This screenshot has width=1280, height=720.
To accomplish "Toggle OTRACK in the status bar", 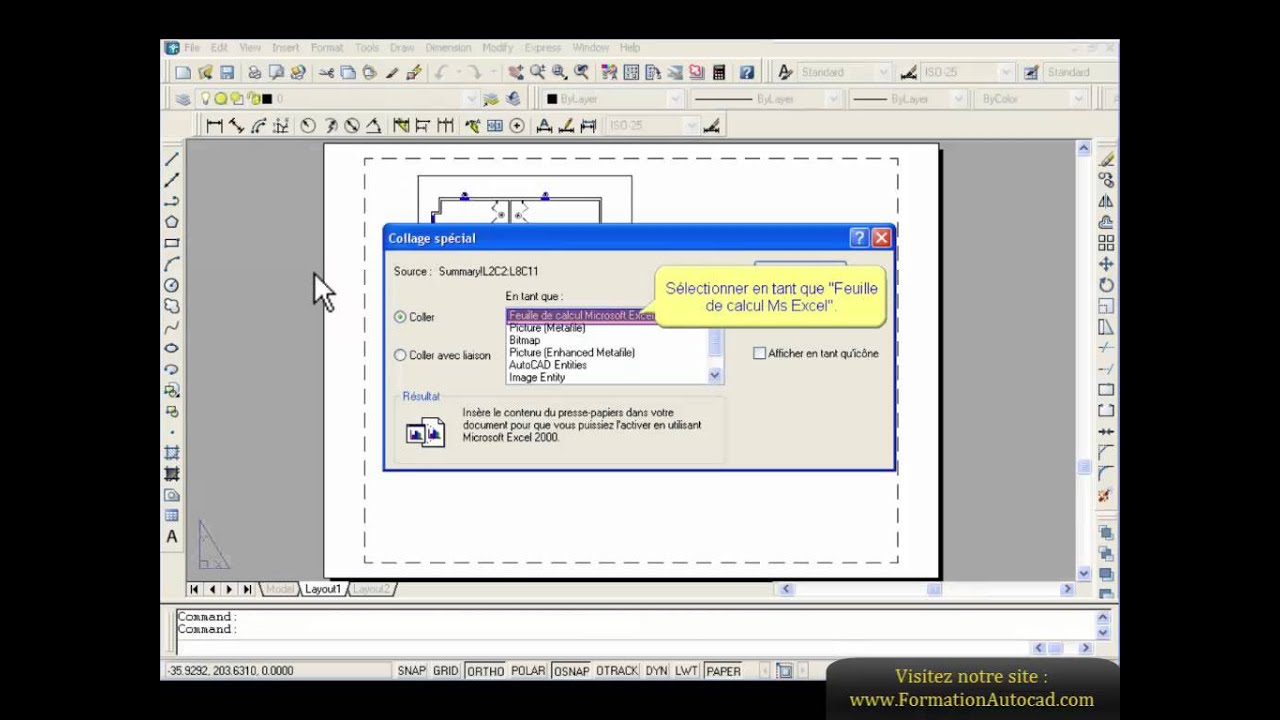I will [617, 671].
